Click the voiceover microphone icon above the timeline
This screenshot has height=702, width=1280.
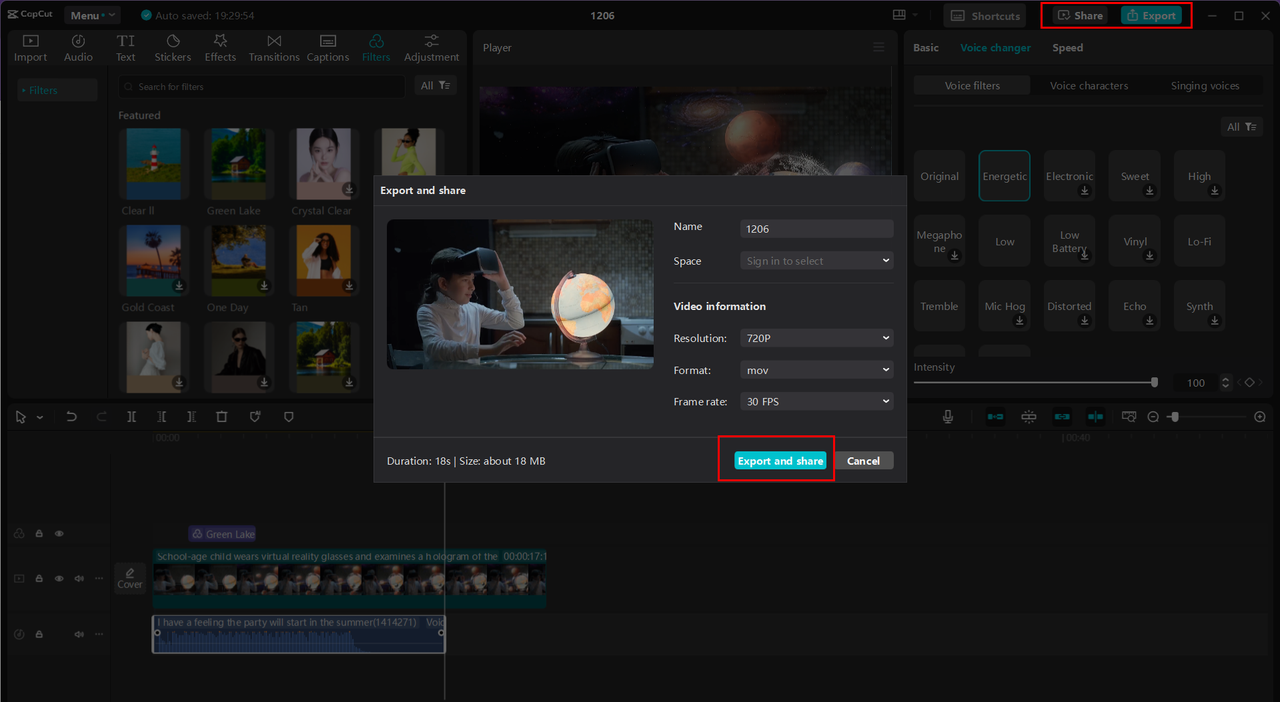point(947,416)
